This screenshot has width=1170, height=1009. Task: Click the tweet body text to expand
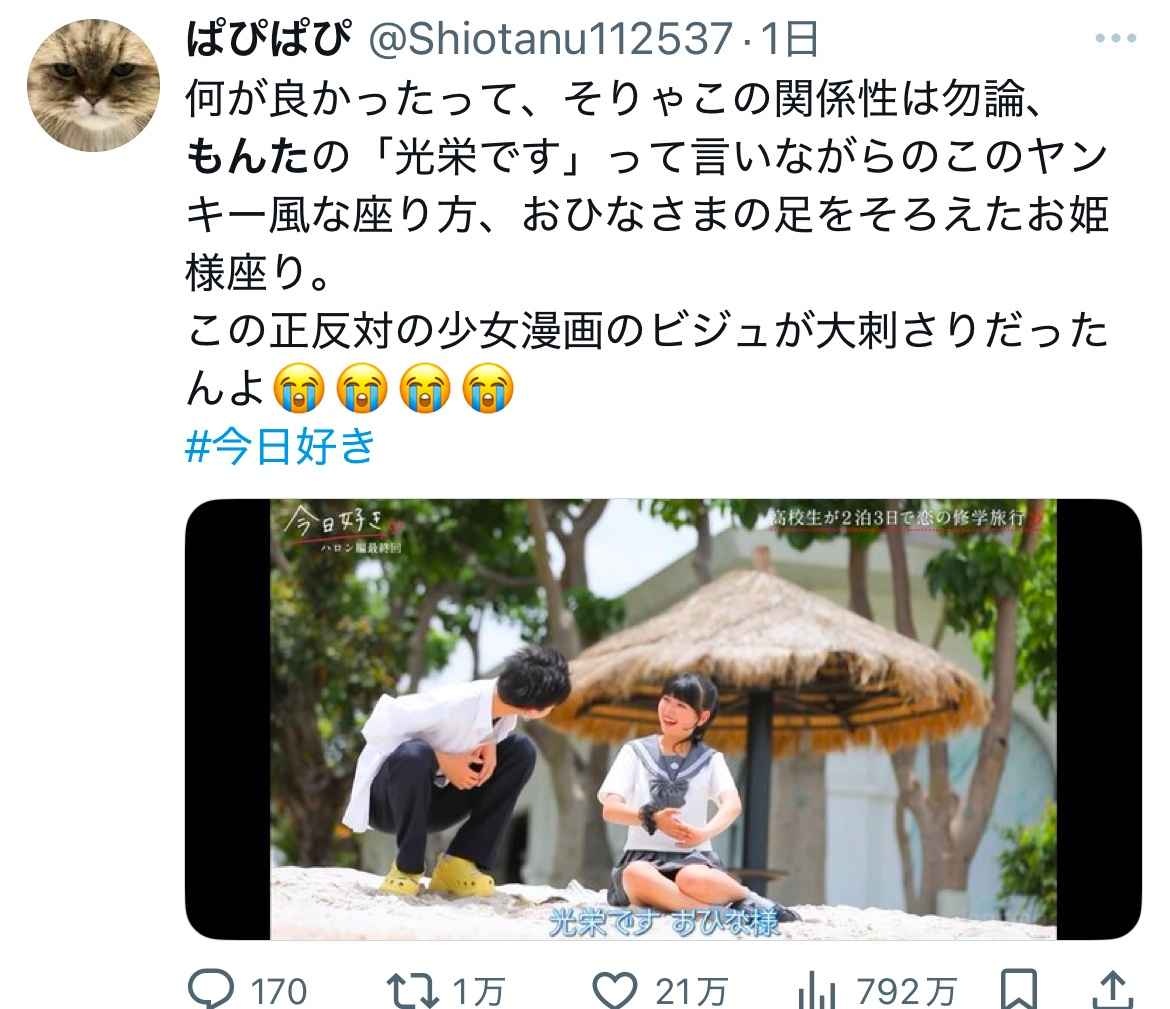646,243
